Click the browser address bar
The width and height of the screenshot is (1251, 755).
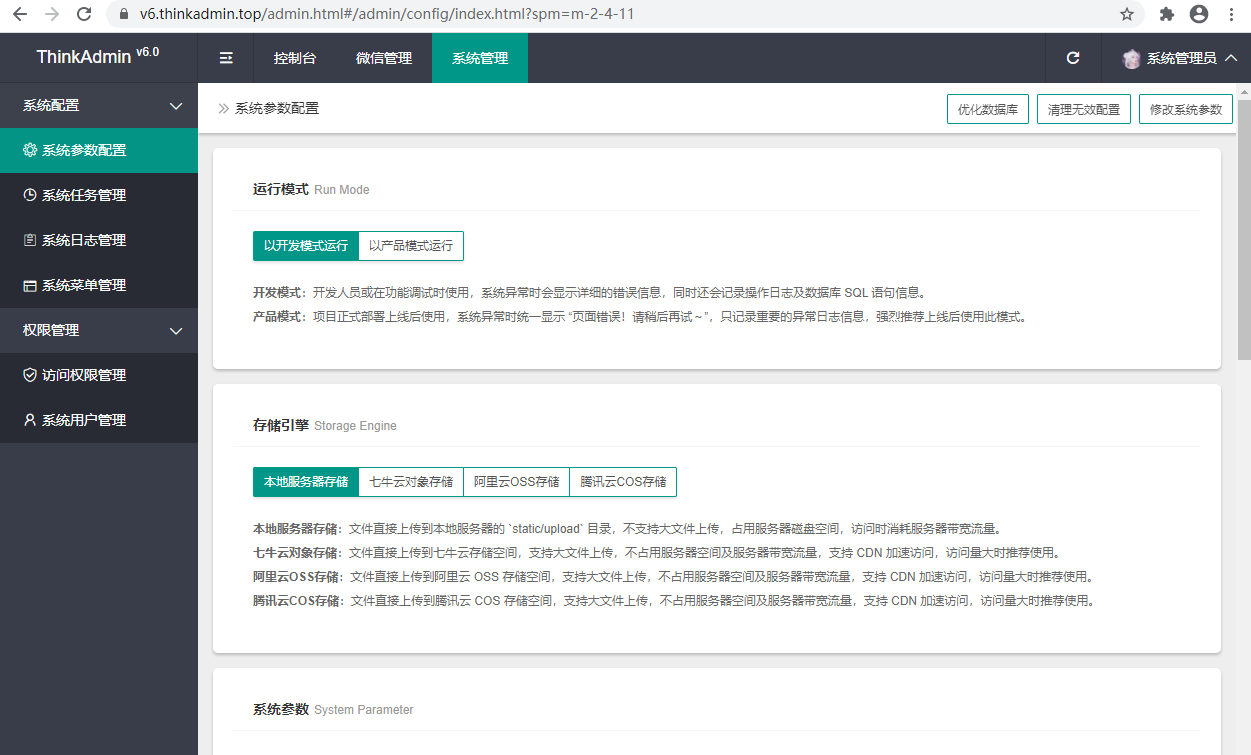(x=400, y=15)
